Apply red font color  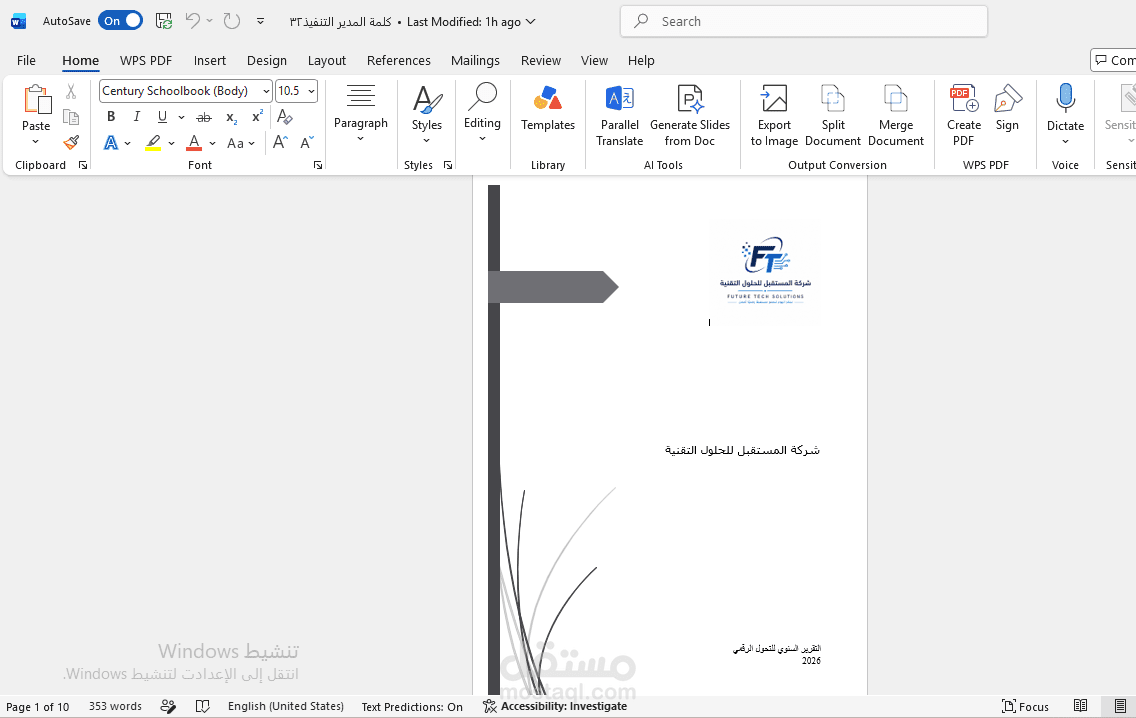click(194, 143)
